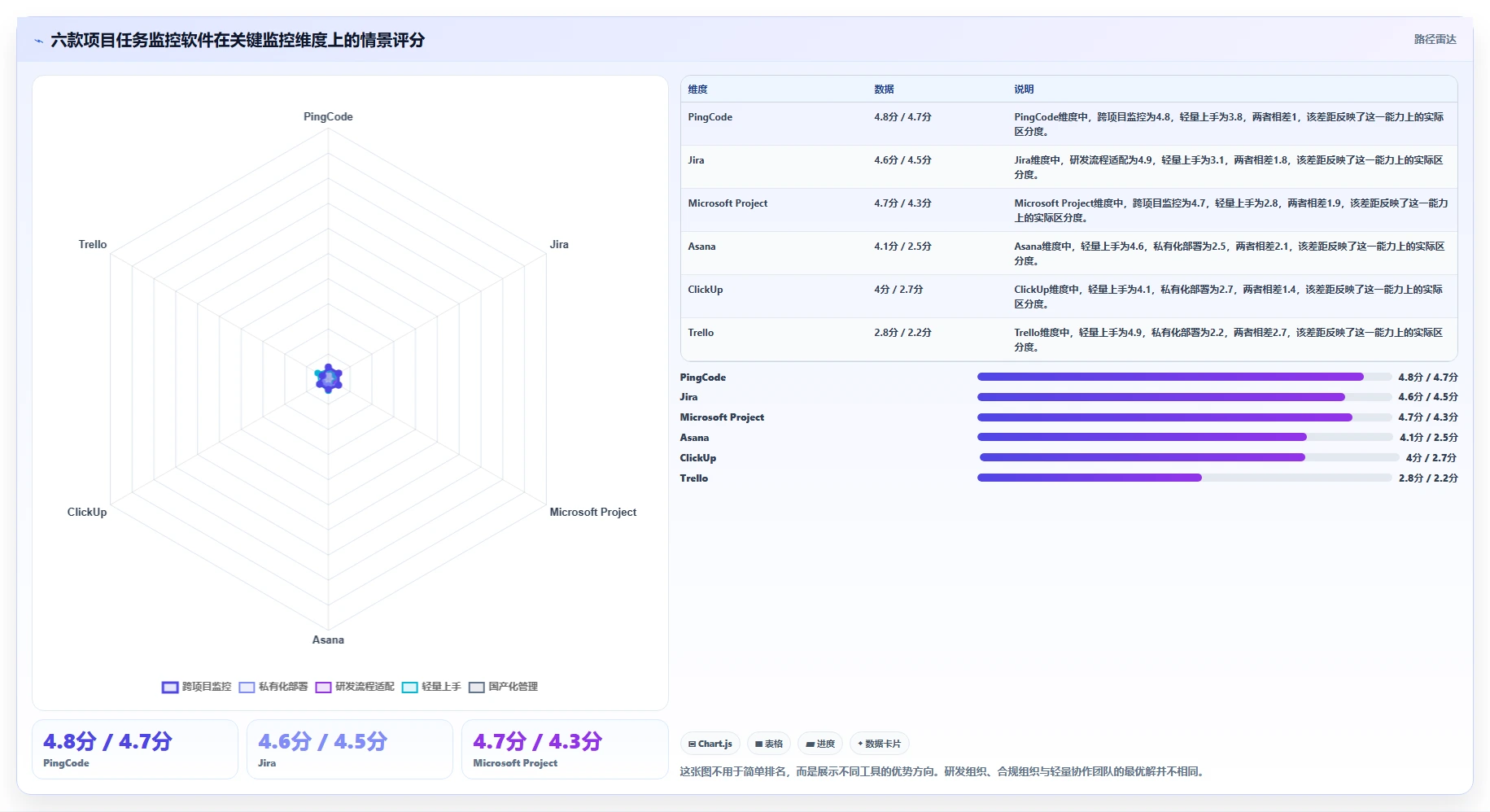Click the small icon before the page title
1490x812 pixels.
coord(38,41)
